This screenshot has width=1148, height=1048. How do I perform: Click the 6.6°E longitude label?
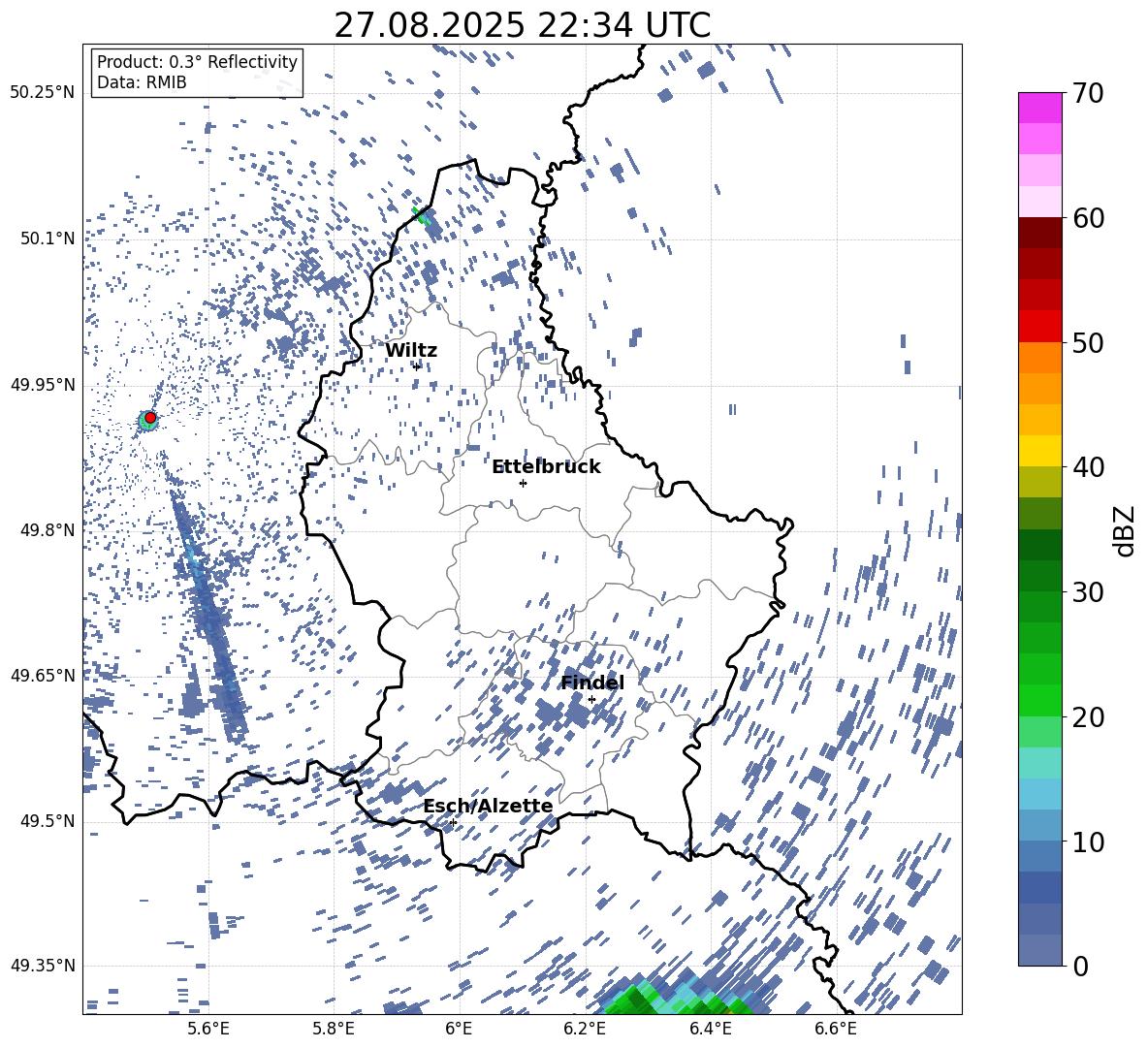pyautogui.click(x=836, y=1029)
